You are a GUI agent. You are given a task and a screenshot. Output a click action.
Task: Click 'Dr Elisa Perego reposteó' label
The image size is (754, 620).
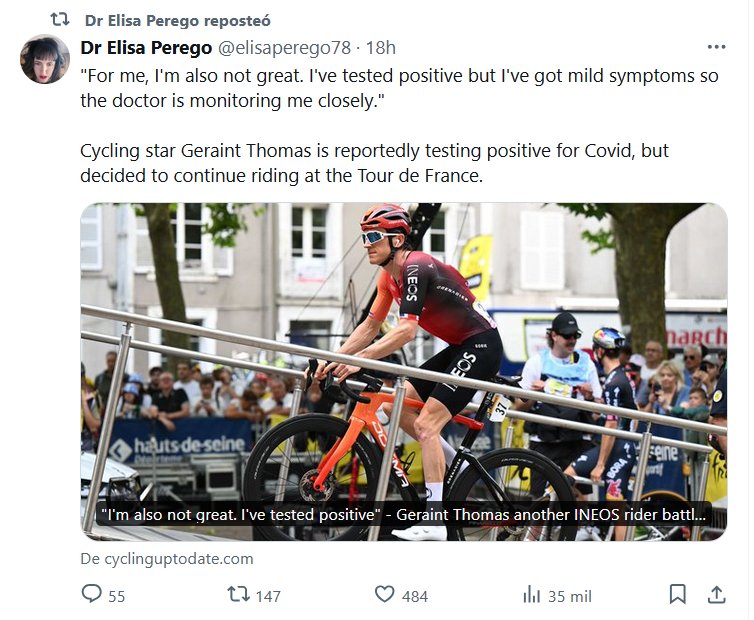click(x=177, y=20)
